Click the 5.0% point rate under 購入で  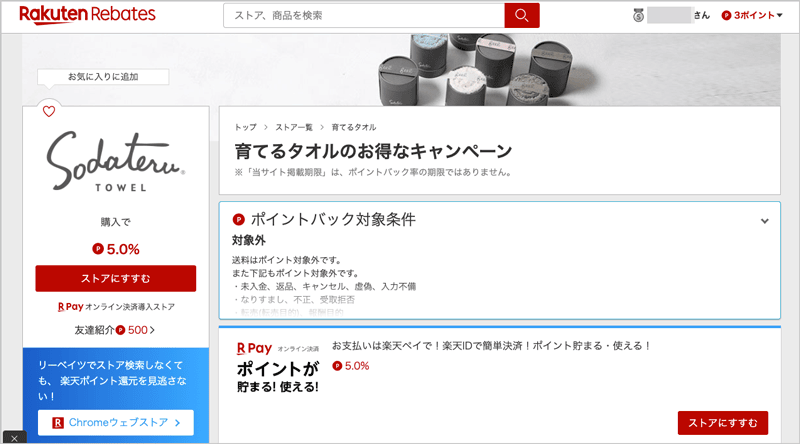[x=116, y=249]
